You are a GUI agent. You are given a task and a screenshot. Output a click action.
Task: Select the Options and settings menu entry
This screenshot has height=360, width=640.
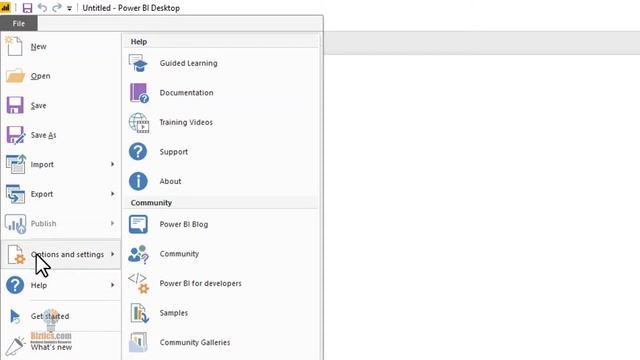[61, 254]
